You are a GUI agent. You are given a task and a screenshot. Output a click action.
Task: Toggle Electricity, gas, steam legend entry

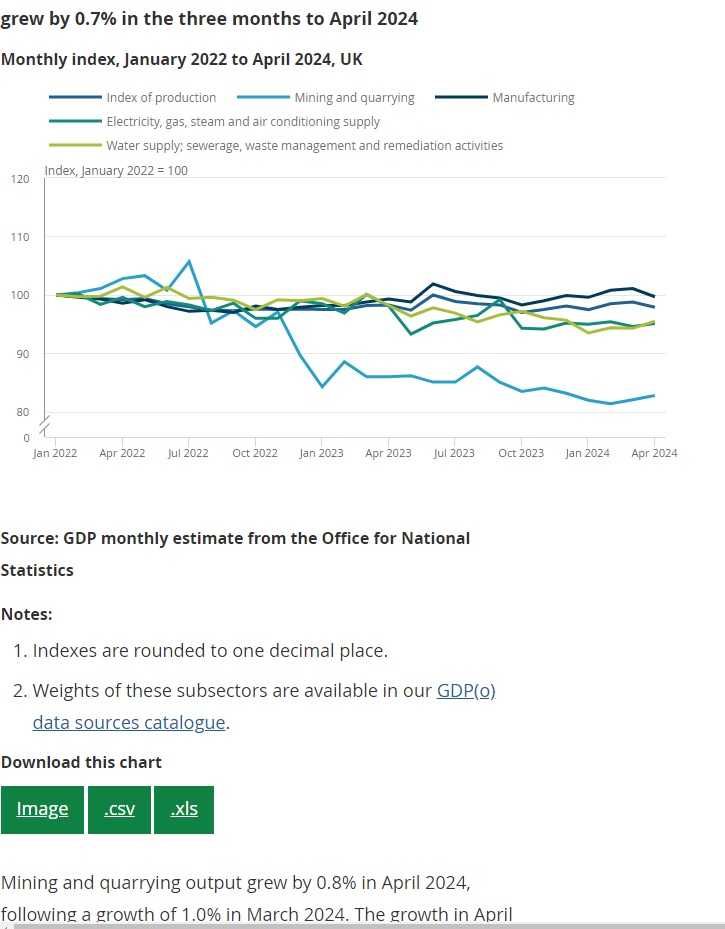click(x=243, y=122)
